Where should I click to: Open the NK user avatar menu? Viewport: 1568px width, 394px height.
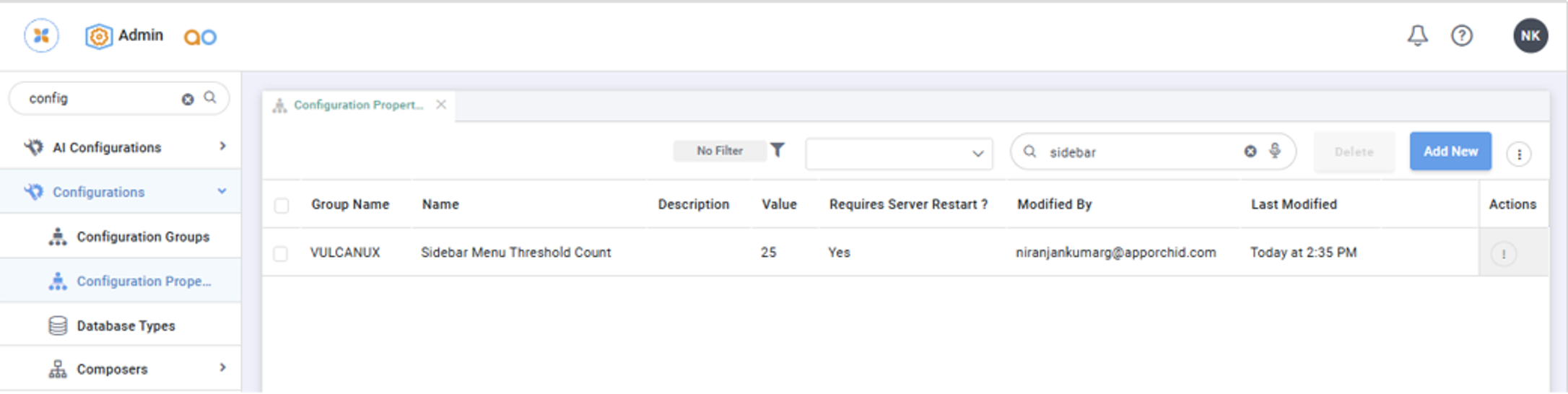1530,35
